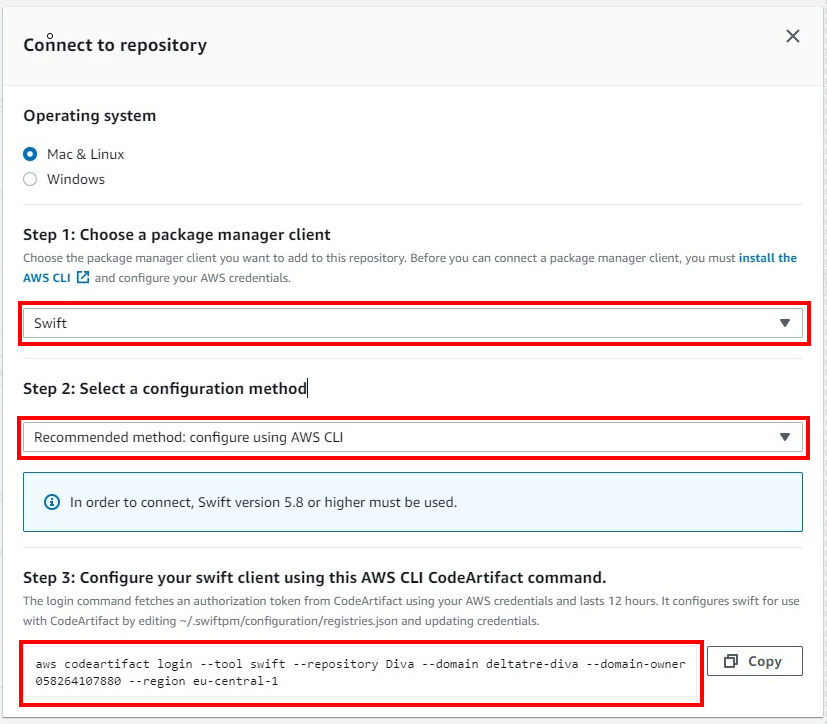This screenshot has height=724, width=827.
Task: Click the arrow on the Swift dropdown
Action: pyautogui.click(x=784, y=323)
